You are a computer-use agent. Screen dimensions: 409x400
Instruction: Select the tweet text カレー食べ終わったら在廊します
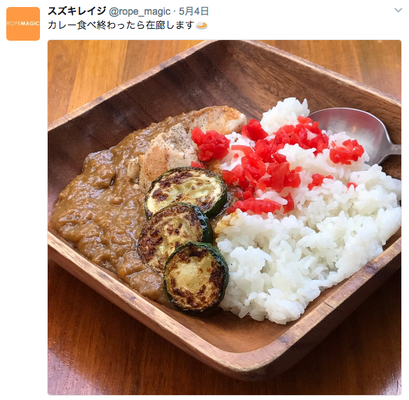point(121,25)
